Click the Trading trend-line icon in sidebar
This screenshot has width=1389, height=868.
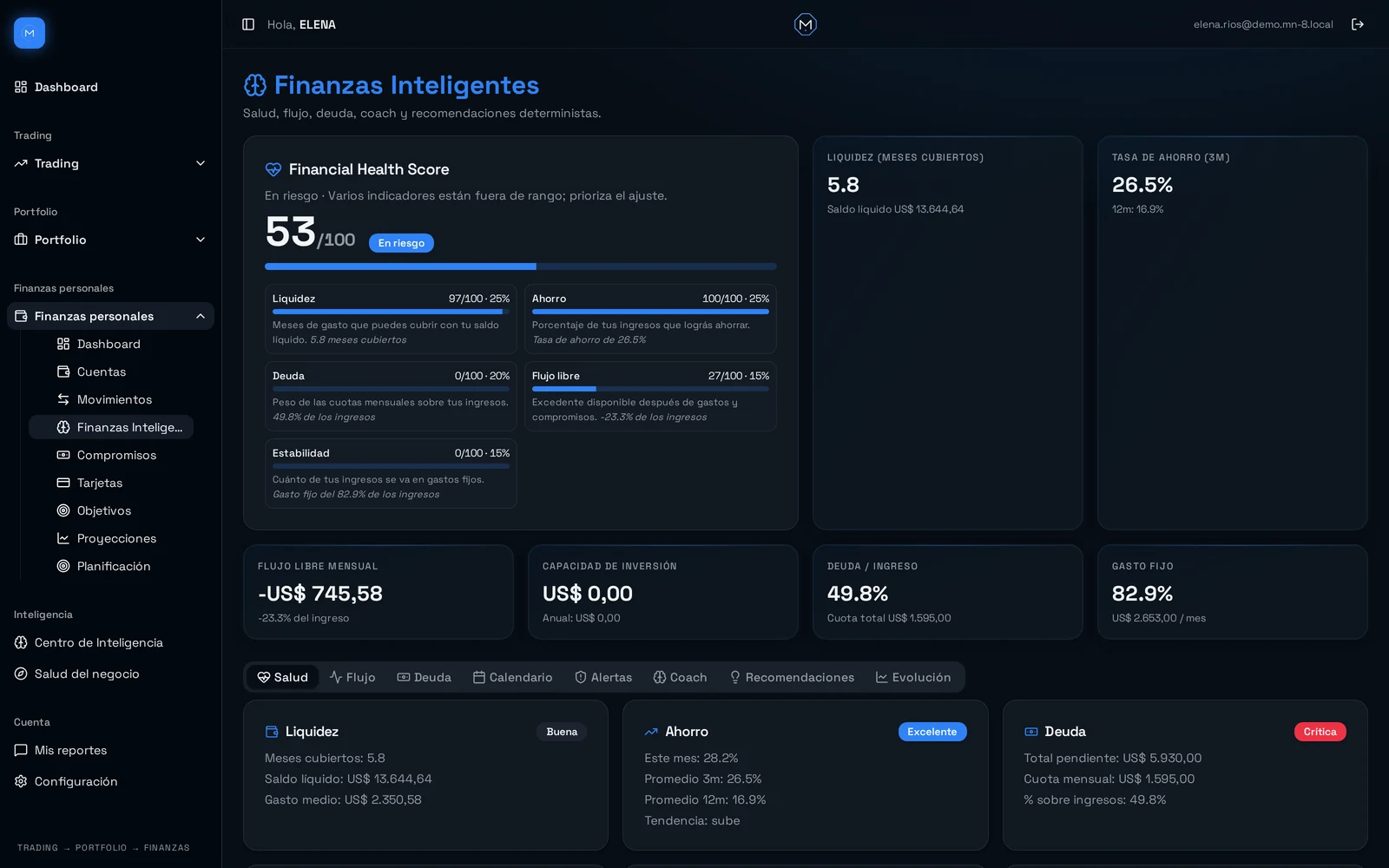pyautogui.click(x=21, y=163)
